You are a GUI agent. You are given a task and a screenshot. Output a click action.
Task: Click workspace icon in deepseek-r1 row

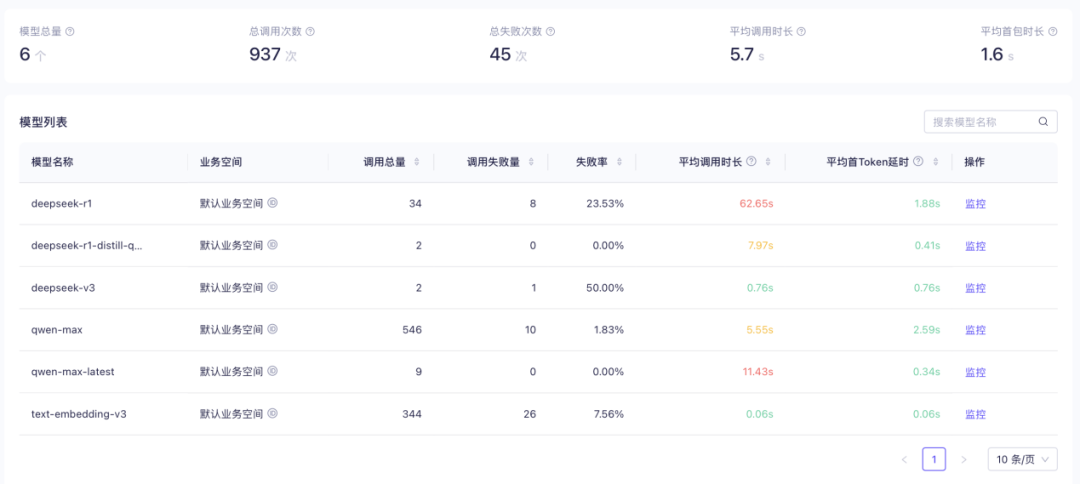coord(273,203)
